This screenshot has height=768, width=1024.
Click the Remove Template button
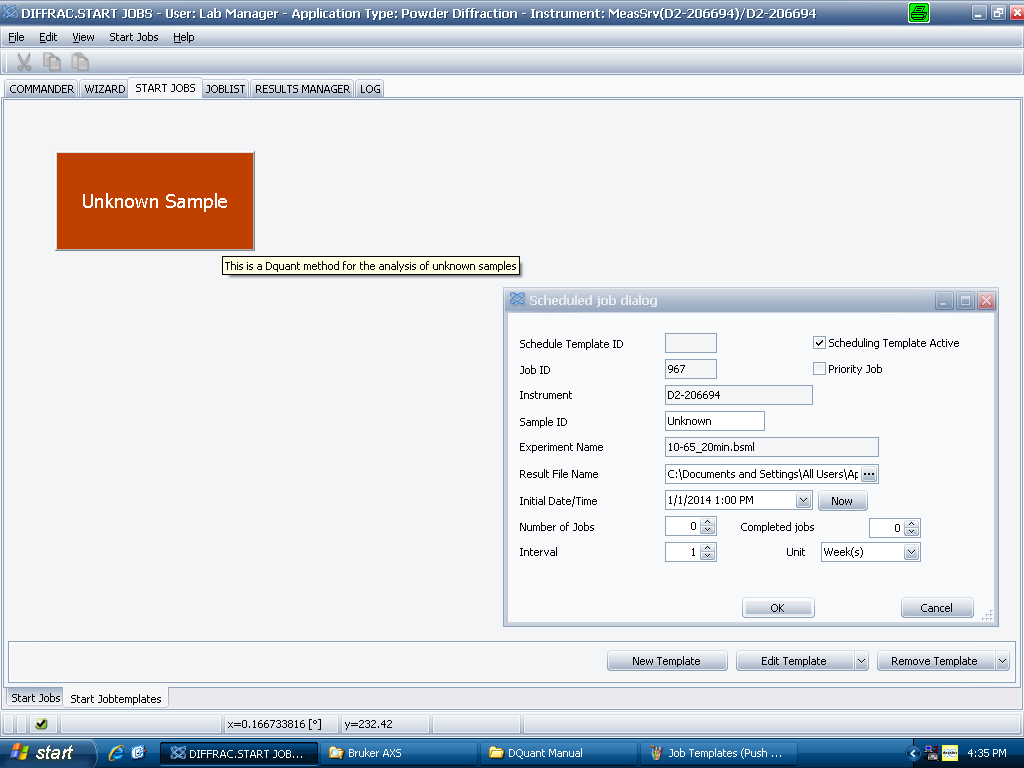tap(935, 661)
